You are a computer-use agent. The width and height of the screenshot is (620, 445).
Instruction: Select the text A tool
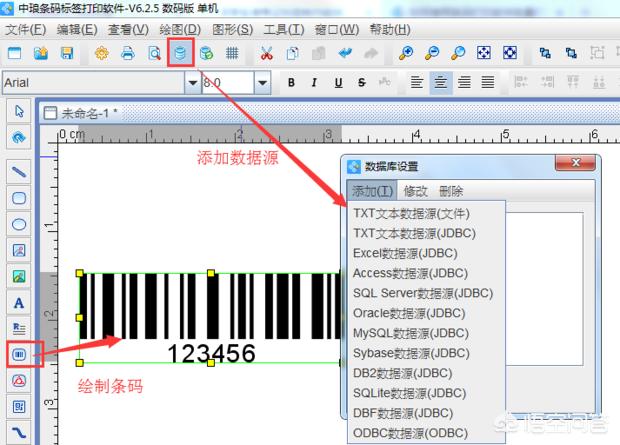pyautogui.click(x=19, y=303)
